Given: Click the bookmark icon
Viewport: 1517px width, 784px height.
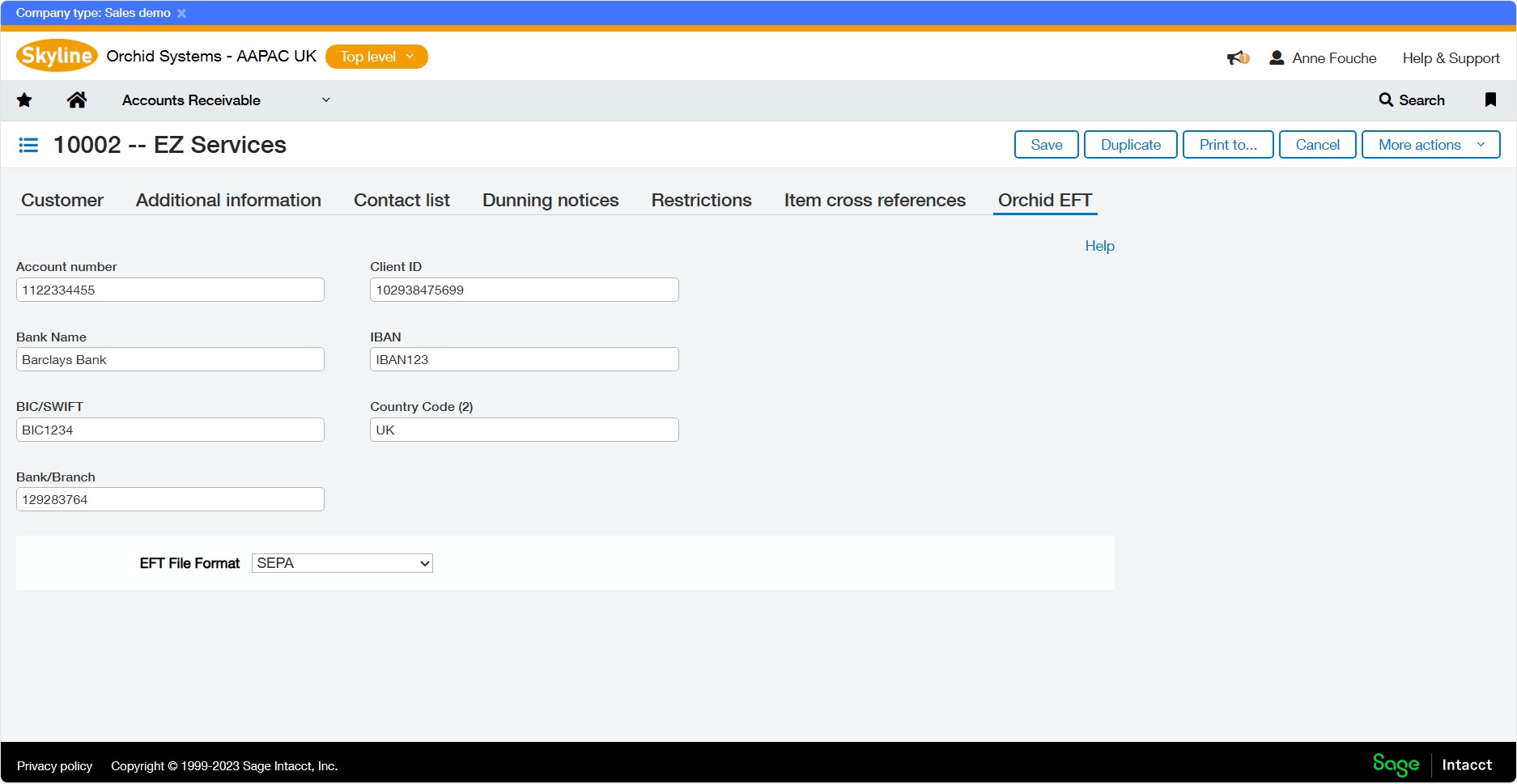Looking at the screenshot, I should [1490, 100].
